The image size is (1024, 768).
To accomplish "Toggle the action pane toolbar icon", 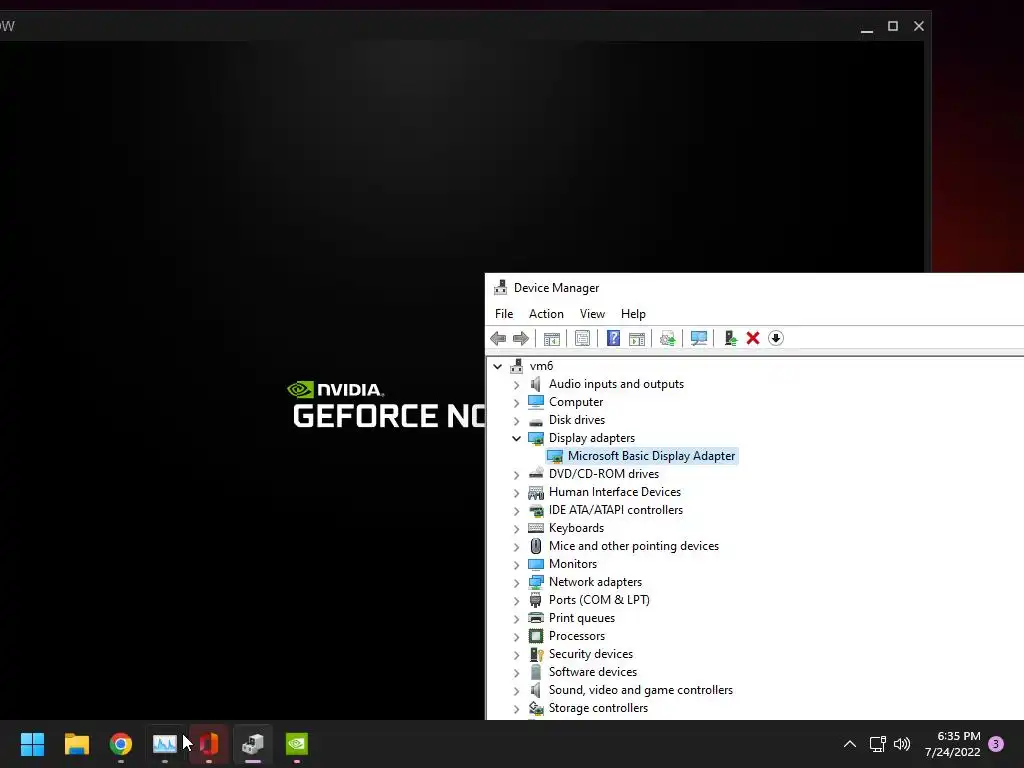I will [x=637, y=338].
